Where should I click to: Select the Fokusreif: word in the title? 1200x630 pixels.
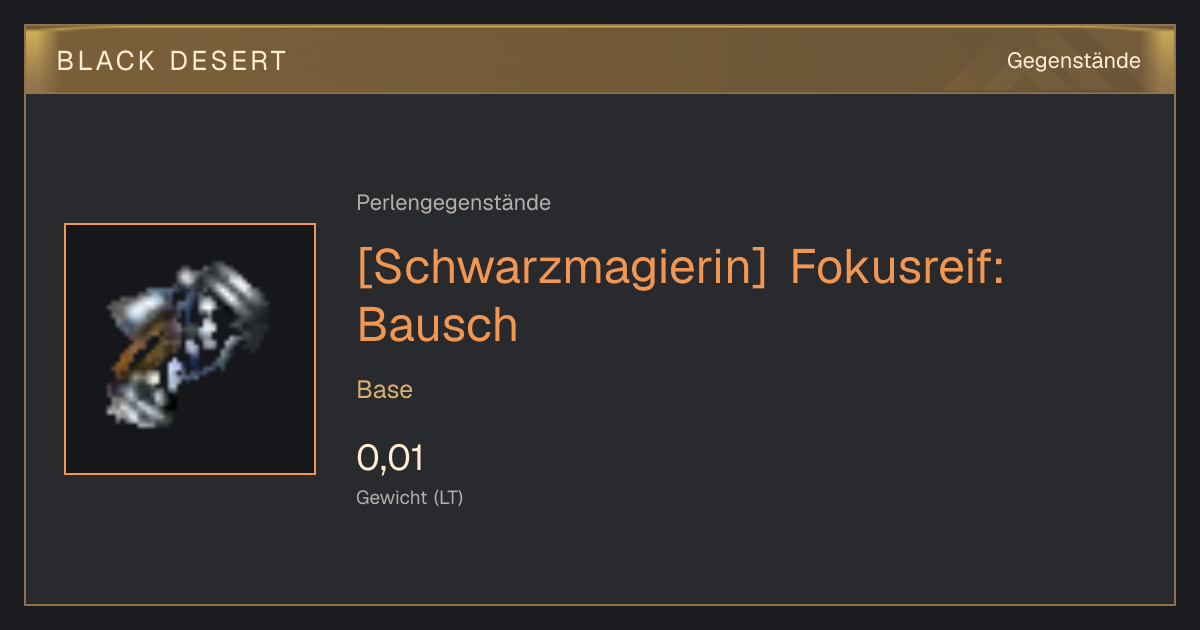coord(897,266)
